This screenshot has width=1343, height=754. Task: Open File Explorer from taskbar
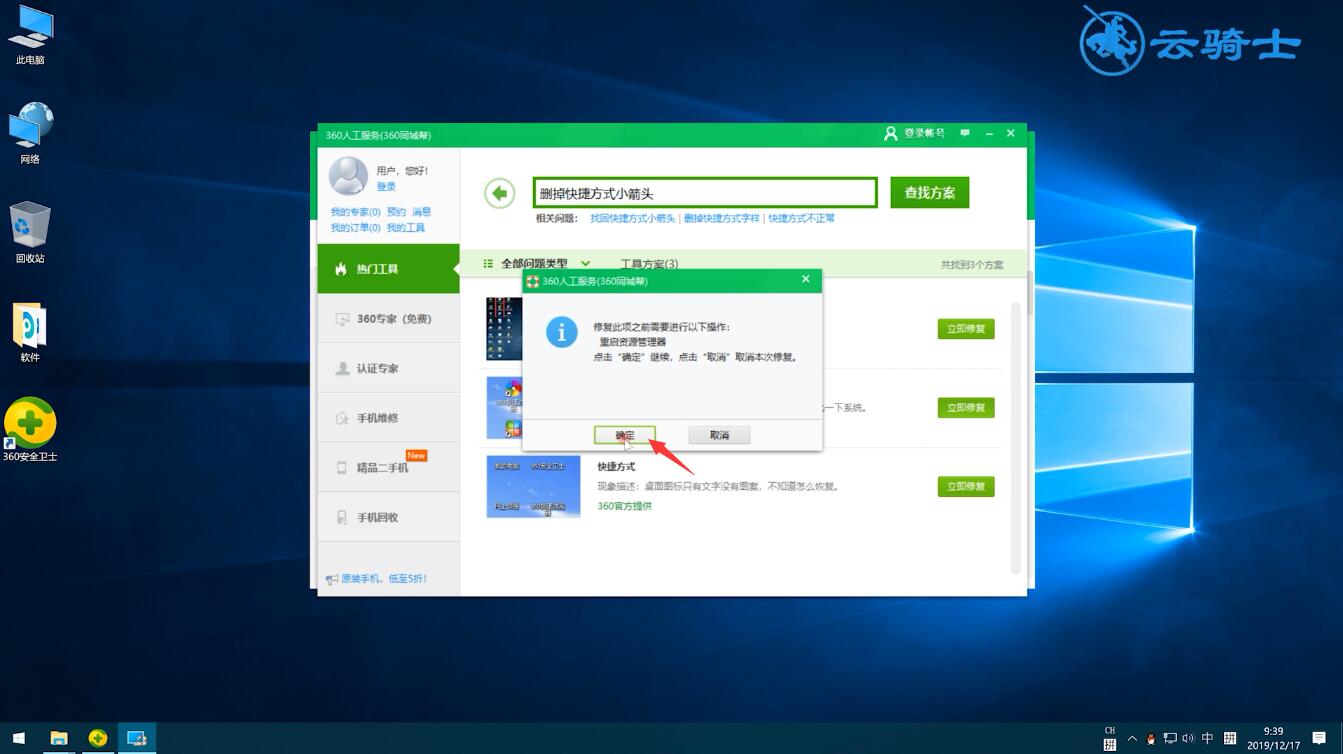coord(59,738)
